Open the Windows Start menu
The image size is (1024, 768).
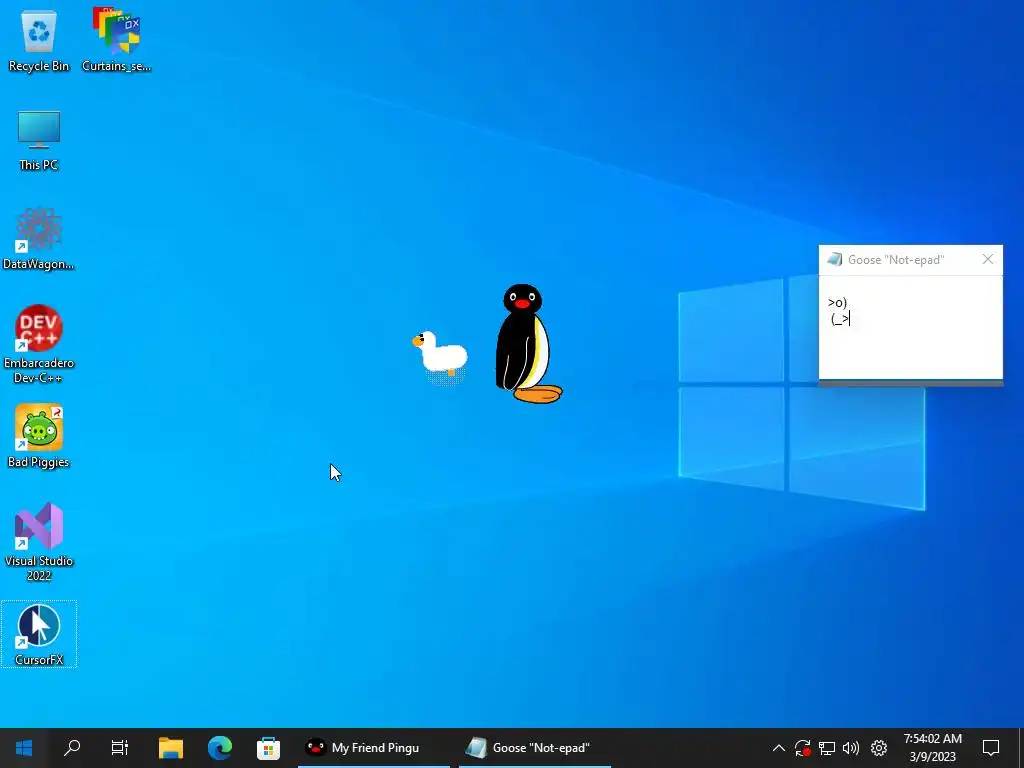click(24, 748)
